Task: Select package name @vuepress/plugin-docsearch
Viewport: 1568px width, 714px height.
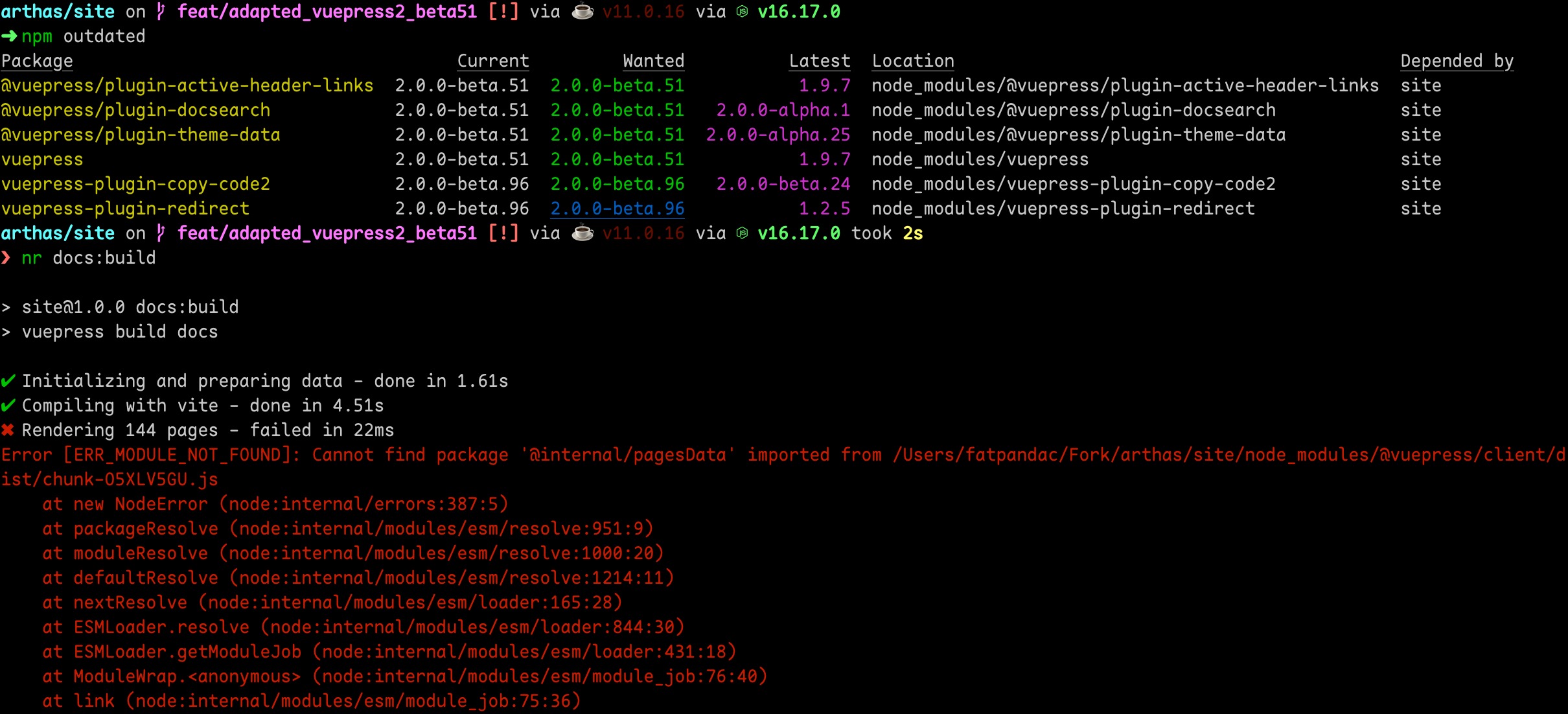Action: 135,110
